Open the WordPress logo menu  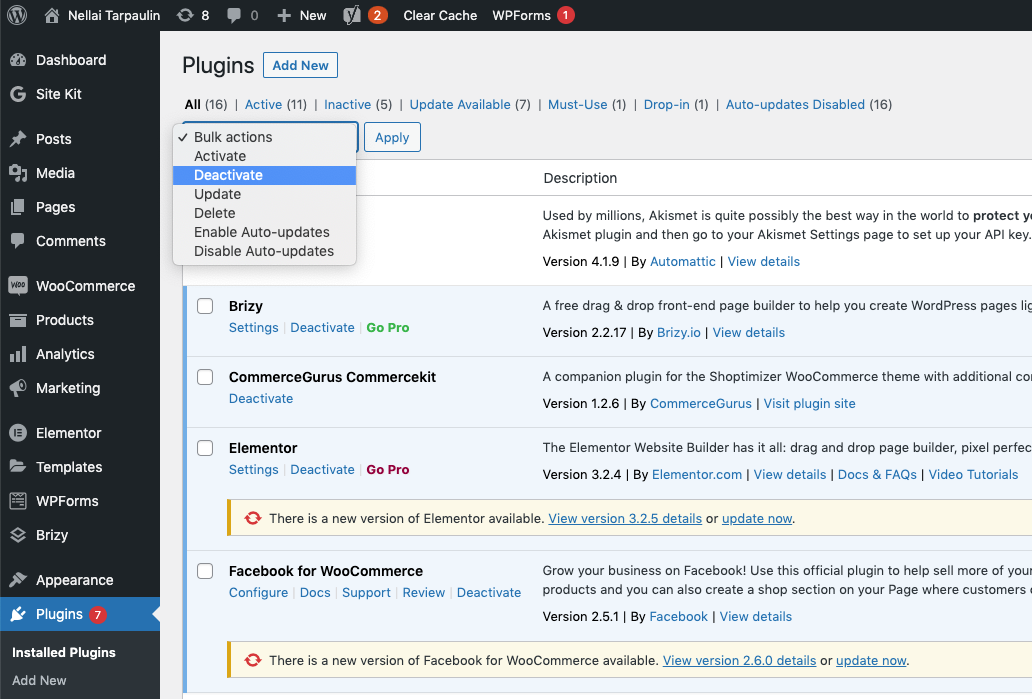[17, 15]
